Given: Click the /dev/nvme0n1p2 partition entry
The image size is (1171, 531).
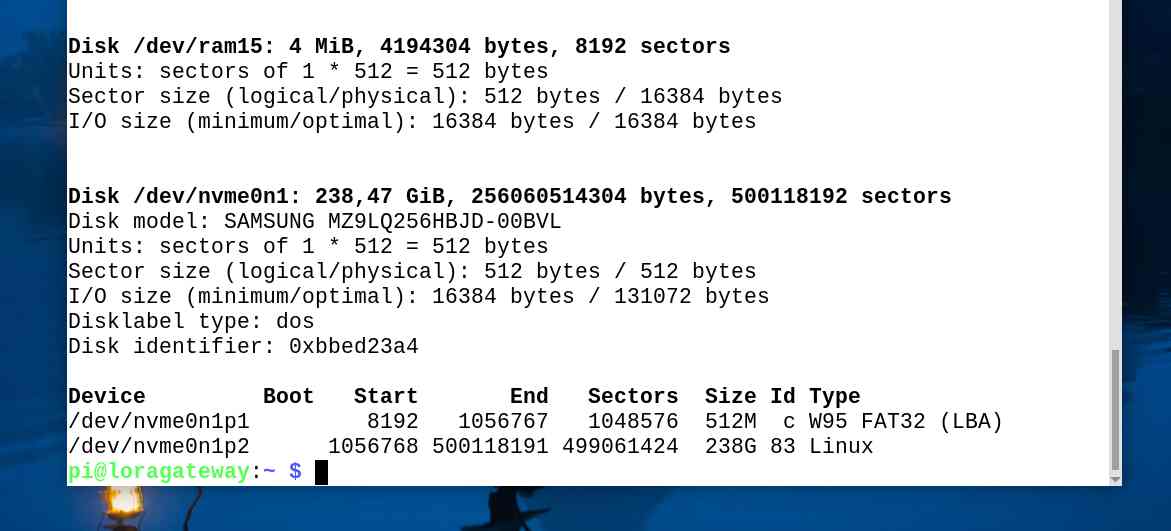Looking at the screenshot, I should click(158, 447).
